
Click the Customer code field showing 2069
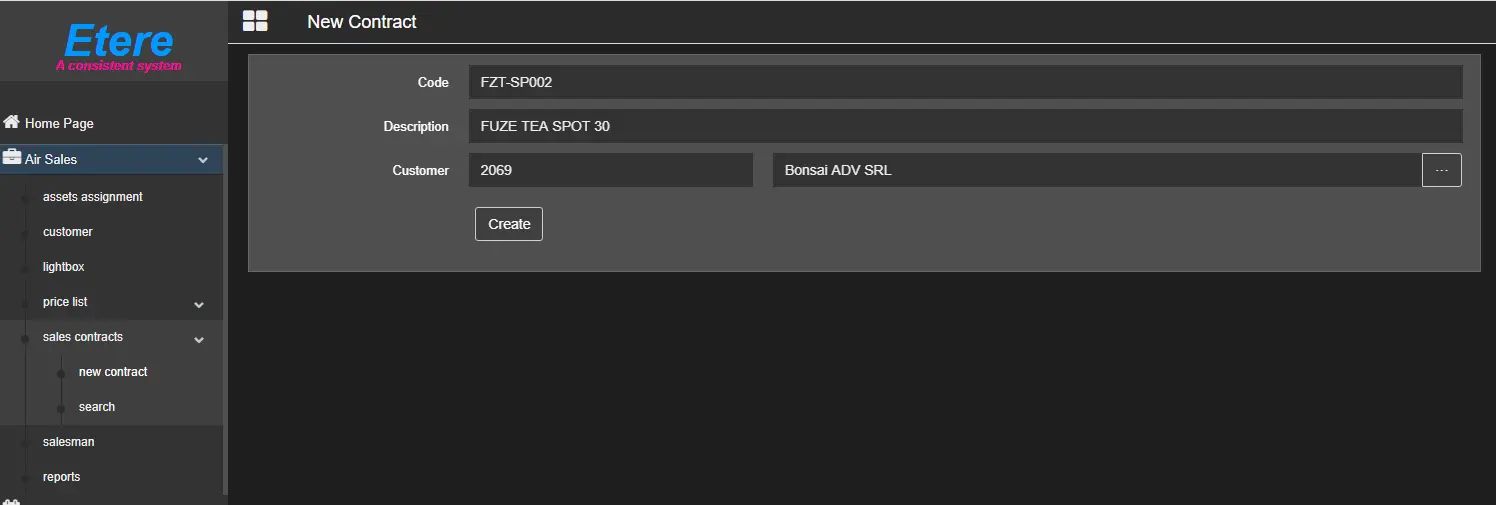pyautogui.click(x=610, y=170)
